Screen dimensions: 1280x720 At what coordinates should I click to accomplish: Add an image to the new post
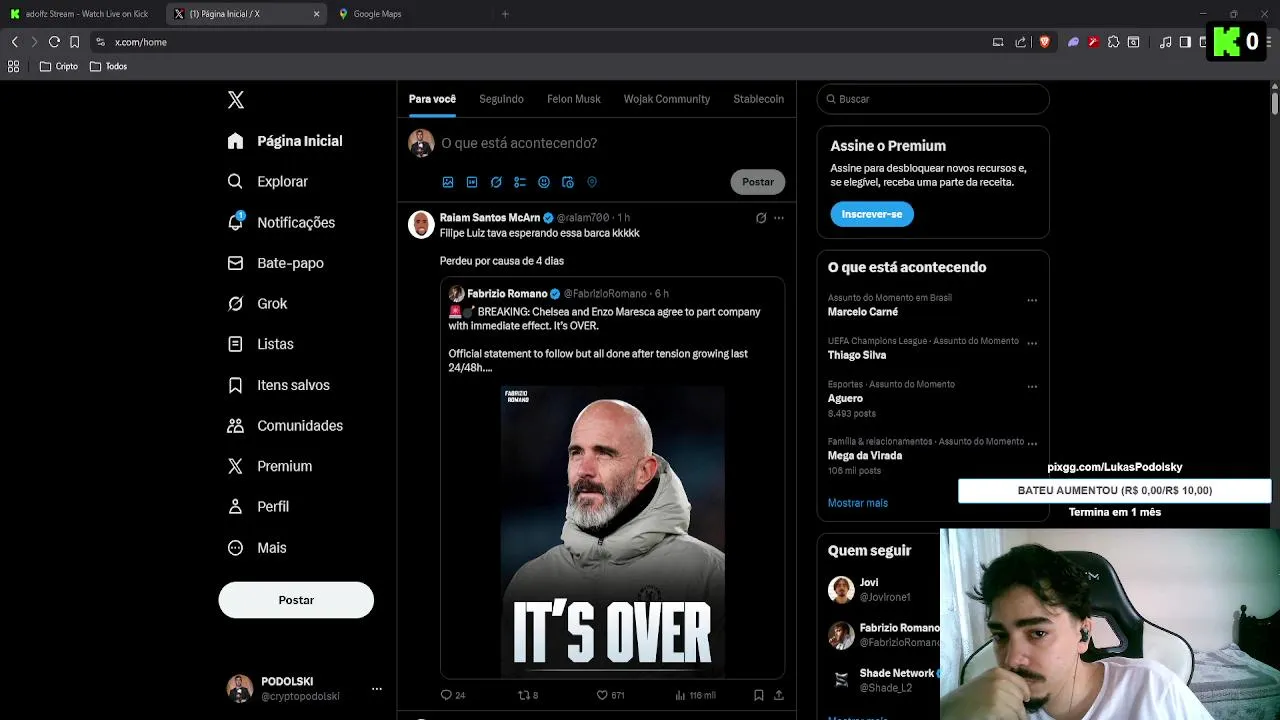pos(448,182)
